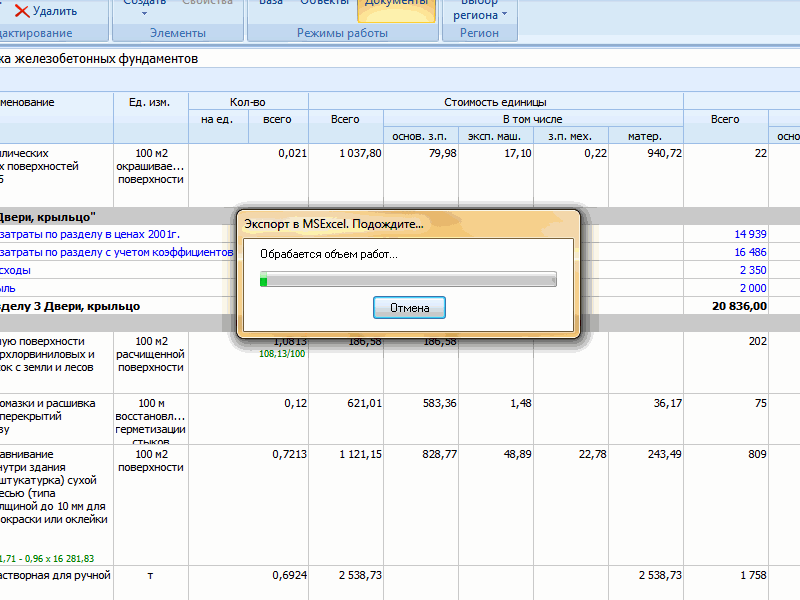Select the База work mode
The image size is (800, 600).
tap(270, 5)
